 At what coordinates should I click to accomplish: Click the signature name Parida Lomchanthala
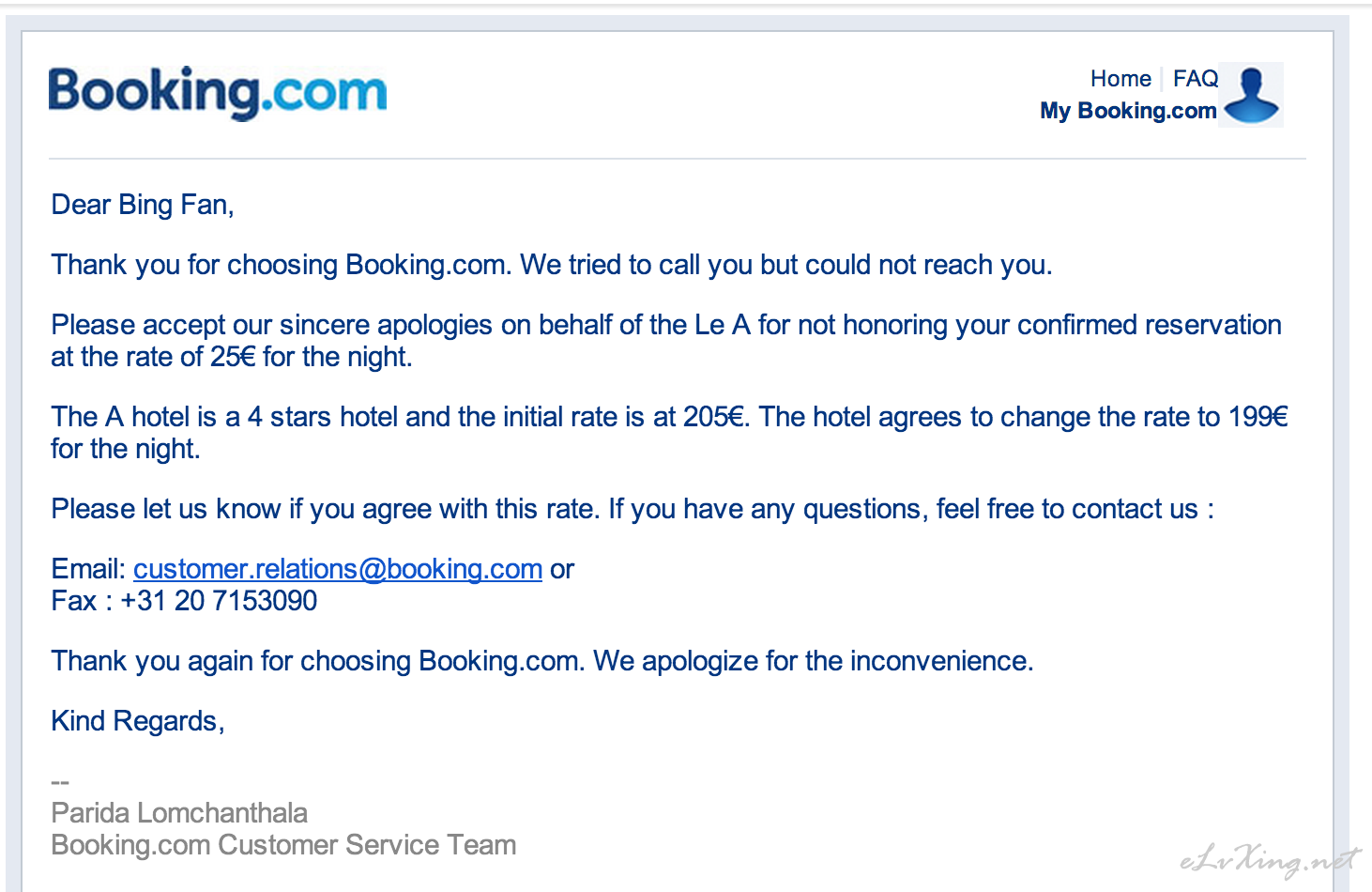tap(179, 813)
